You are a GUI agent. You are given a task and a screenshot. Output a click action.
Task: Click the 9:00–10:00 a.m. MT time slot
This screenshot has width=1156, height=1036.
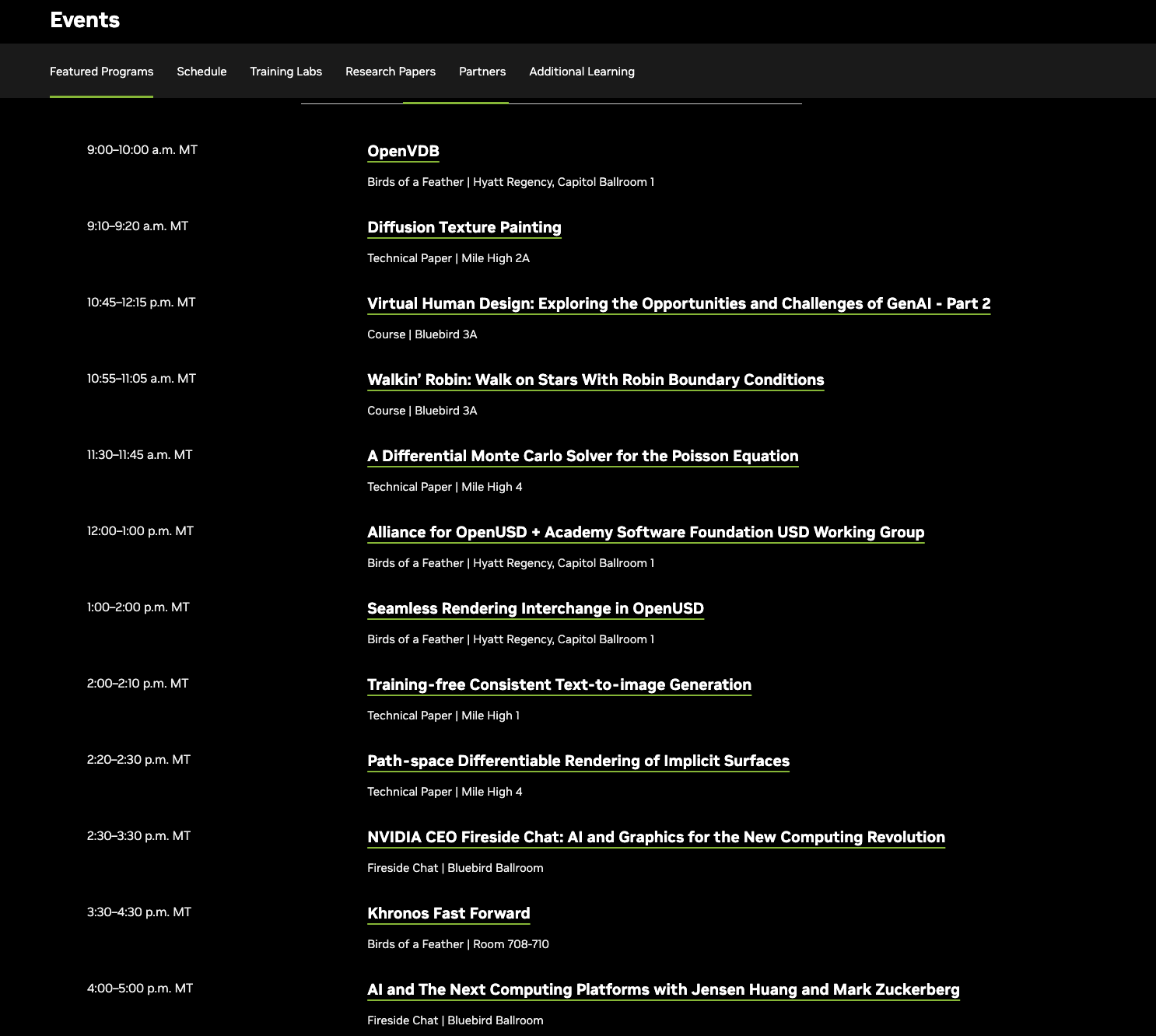click(x=142, y=150)
